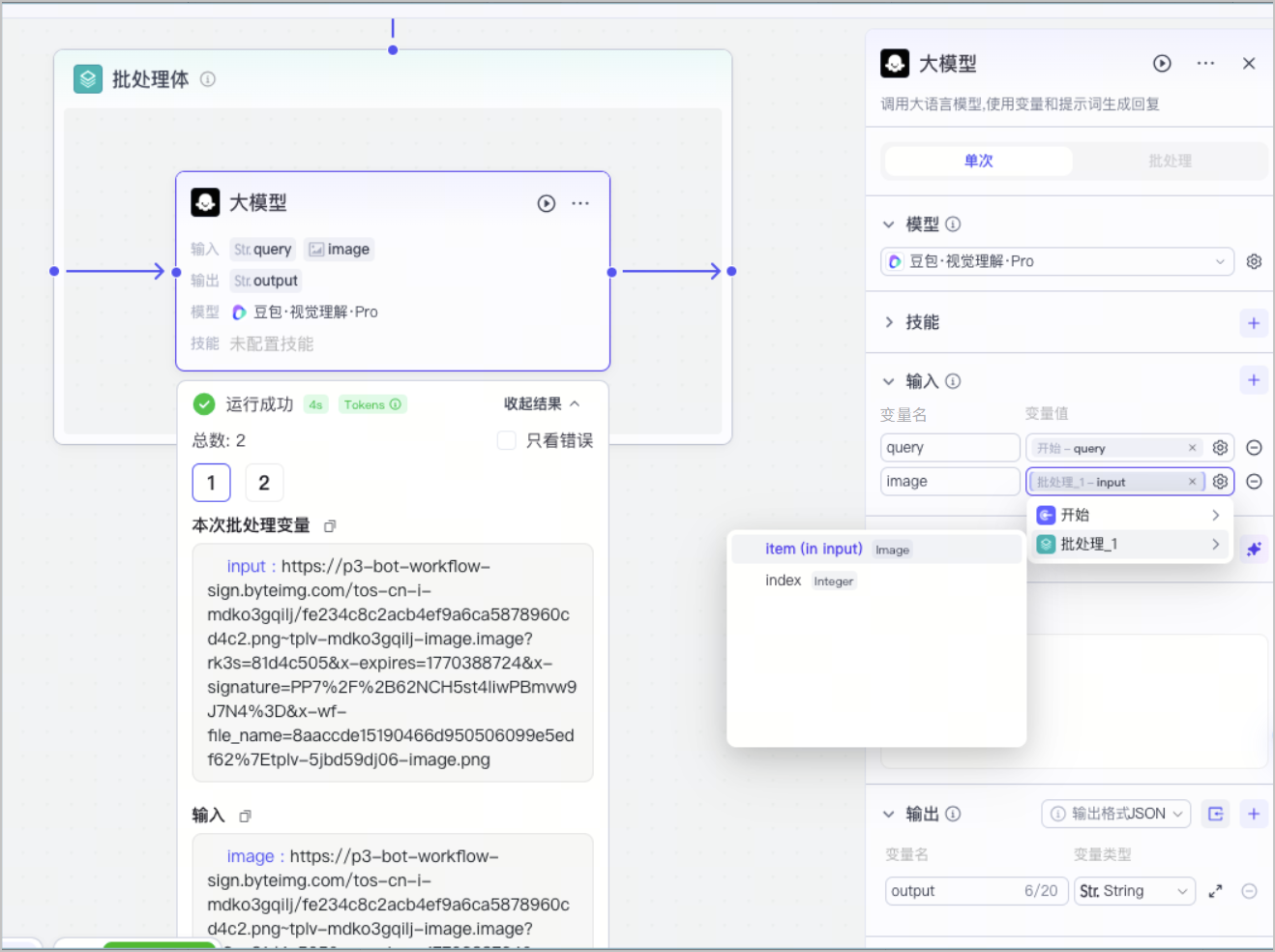
Task: Click image input tag on node
Action: (x=339, y=250)
